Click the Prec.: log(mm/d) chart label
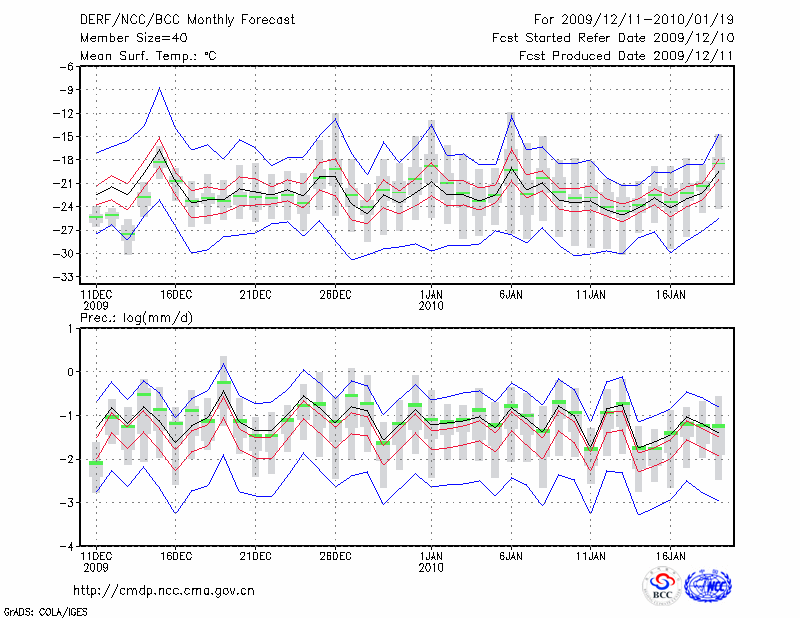 tap(137, 317)
